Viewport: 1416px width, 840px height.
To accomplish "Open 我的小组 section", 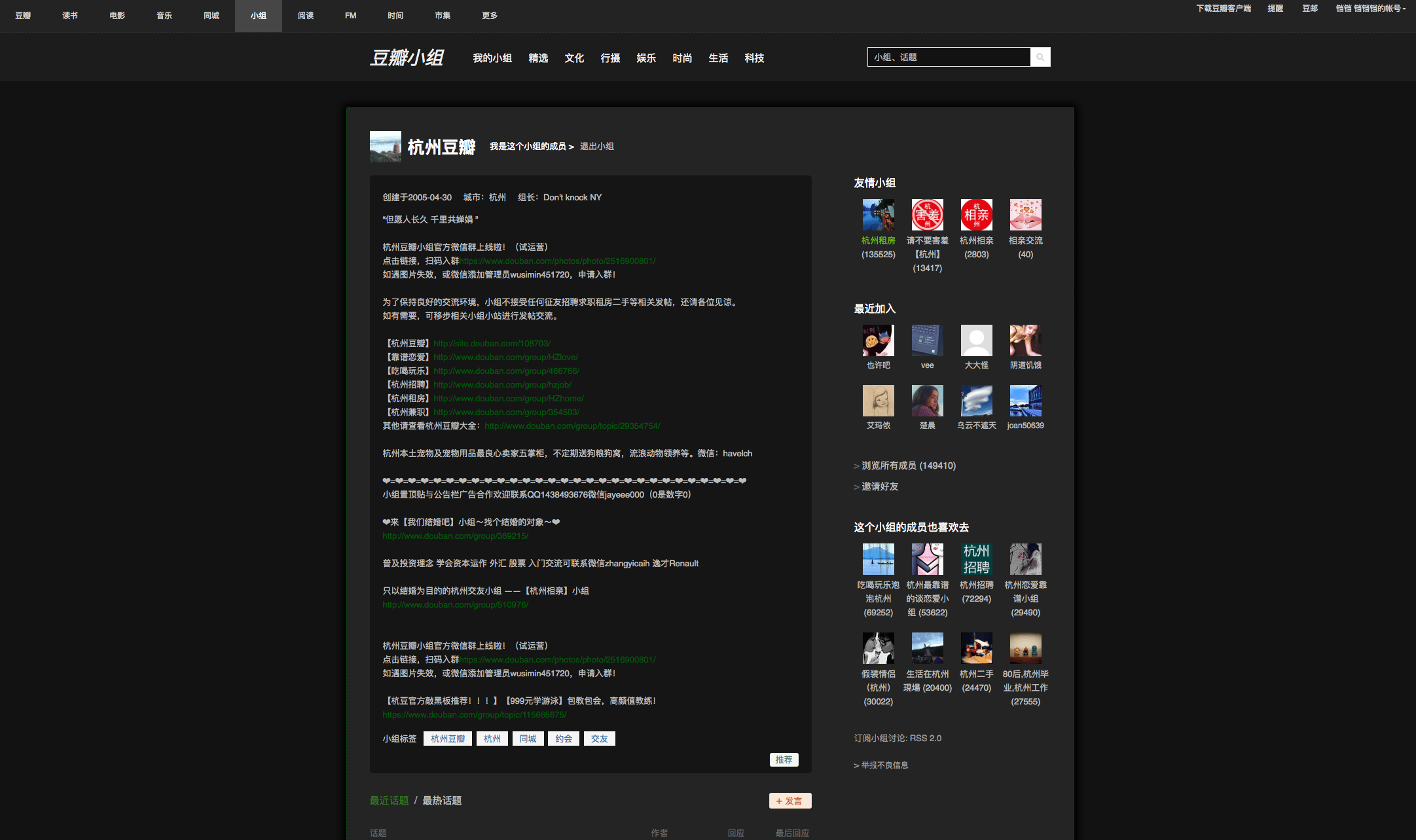I will point(492,58).
